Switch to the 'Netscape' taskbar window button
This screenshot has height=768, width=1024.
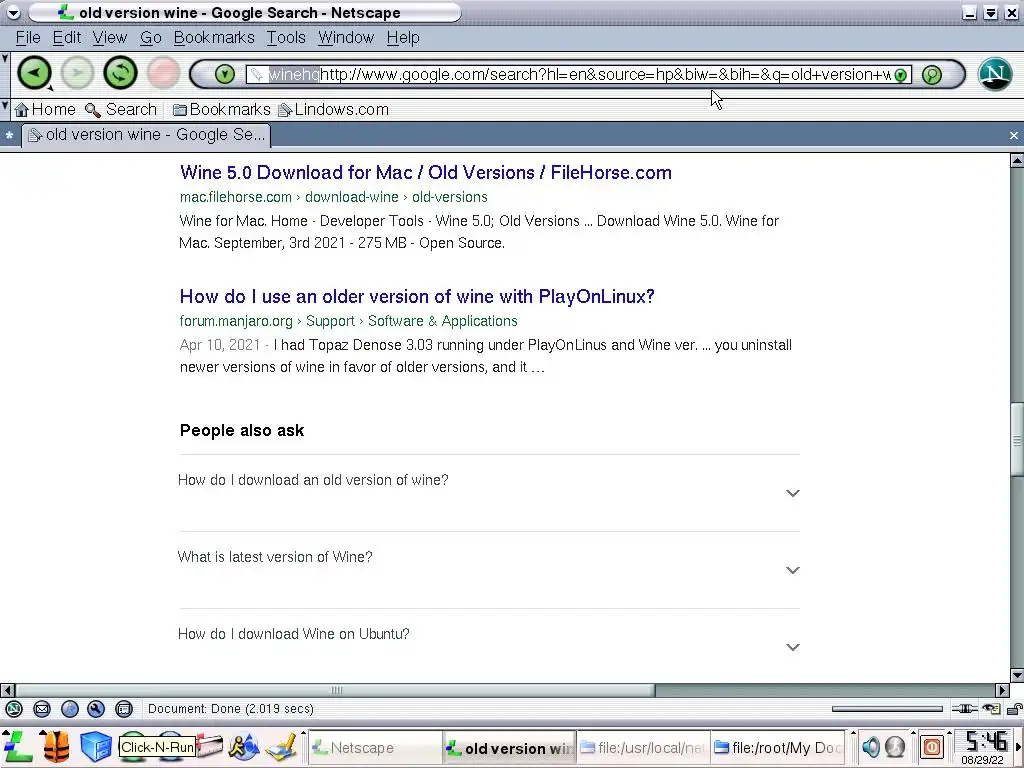(x=375, y=748)
